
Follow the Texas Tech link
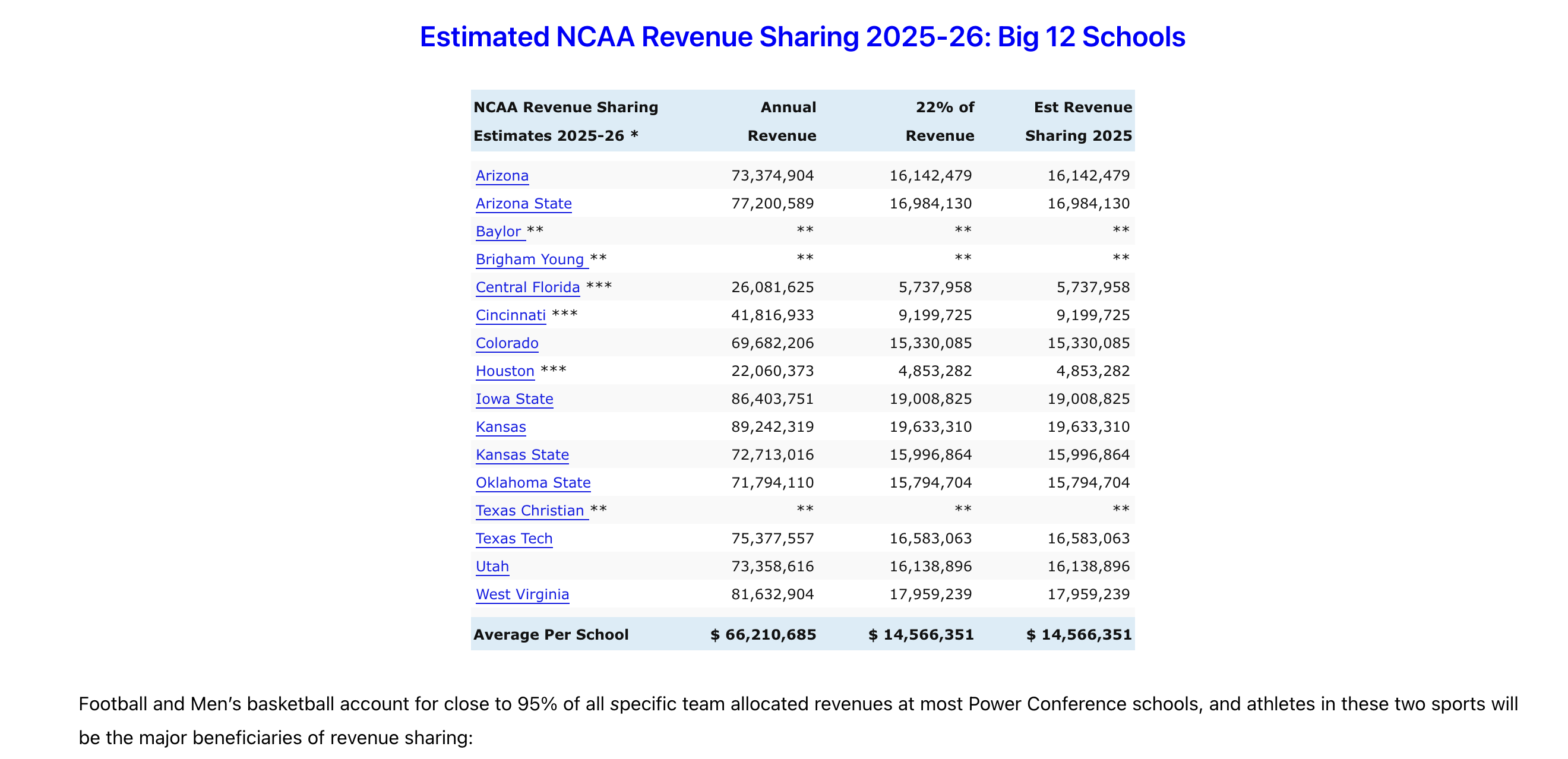pyautogui.click(x=514, y=539)
